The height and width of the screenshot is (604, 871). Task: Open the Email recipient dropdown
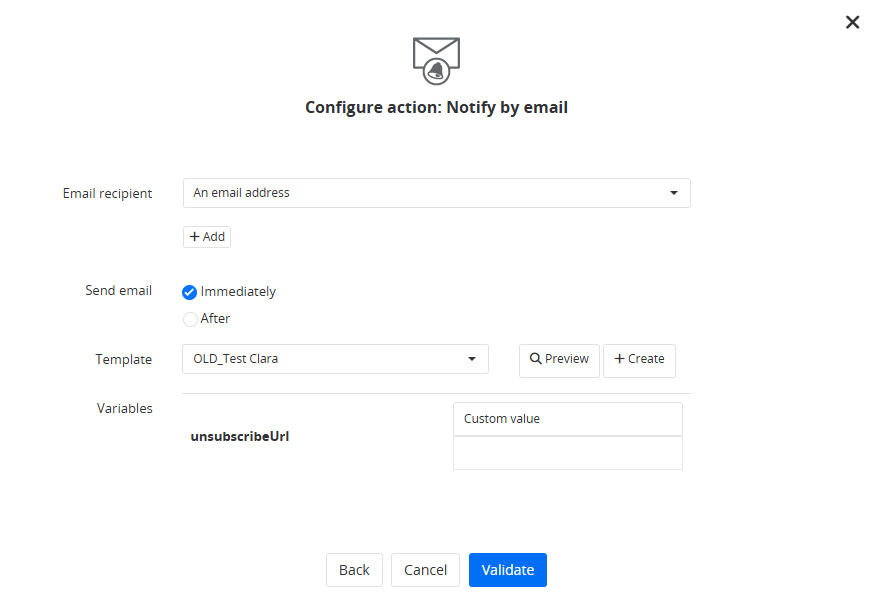point(436,193)
